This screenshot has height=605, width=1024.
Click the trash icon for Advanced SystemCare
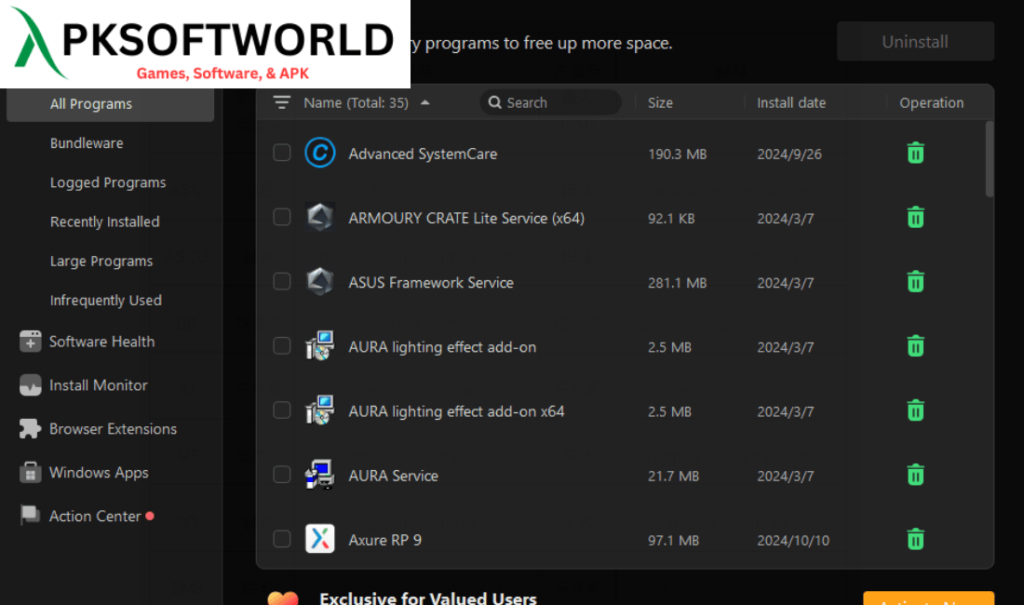click(916, 153)
